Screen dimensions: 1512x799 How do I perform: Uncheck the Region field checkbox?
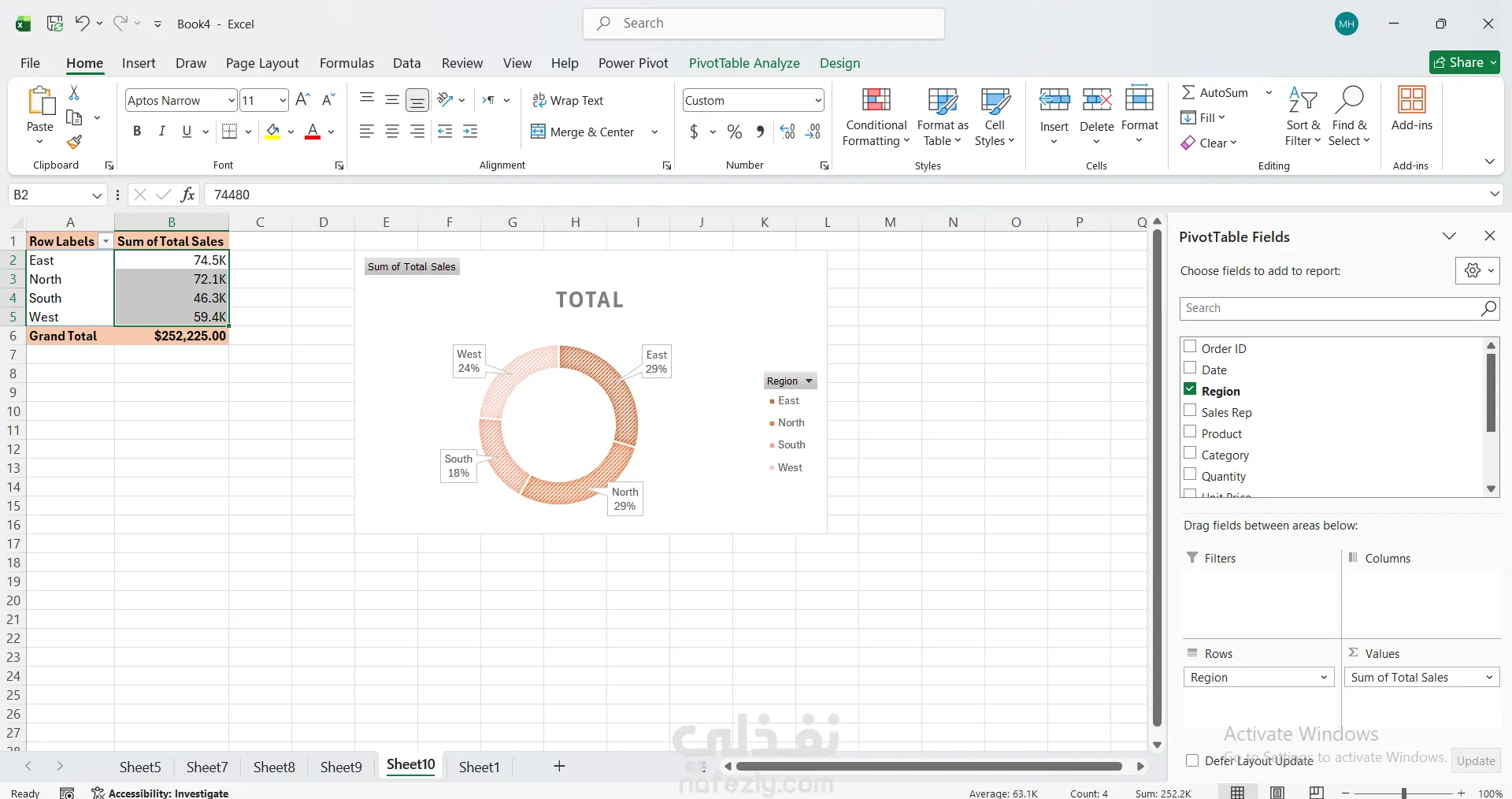click(1190, 389)
